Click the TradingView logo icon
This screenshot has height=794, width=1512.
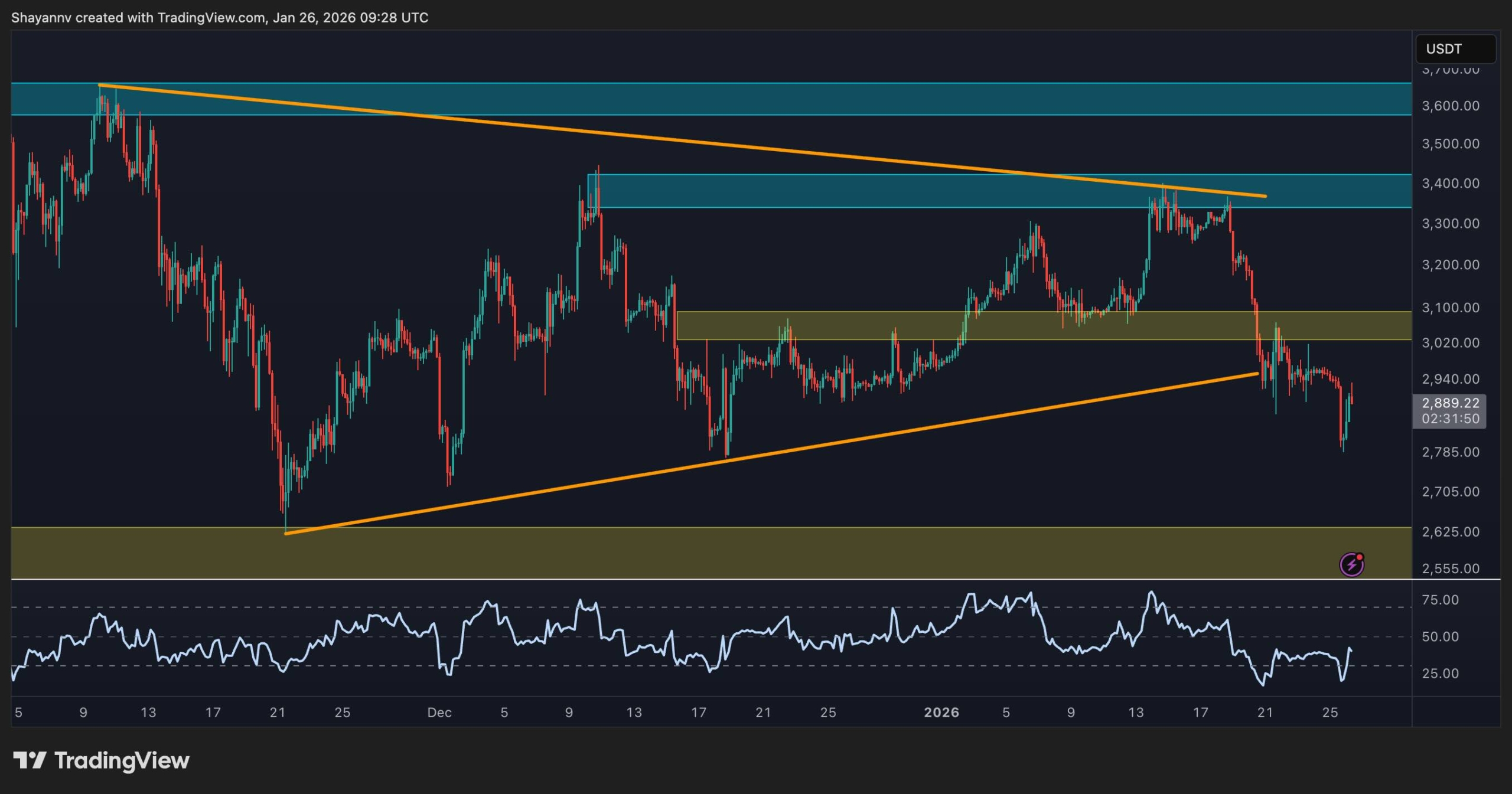coord(30,760)
